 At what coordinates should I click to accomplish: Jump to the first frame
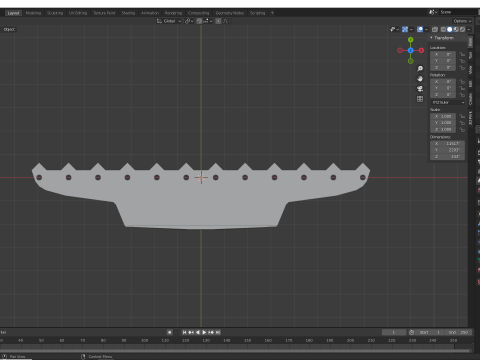point(184,332)
